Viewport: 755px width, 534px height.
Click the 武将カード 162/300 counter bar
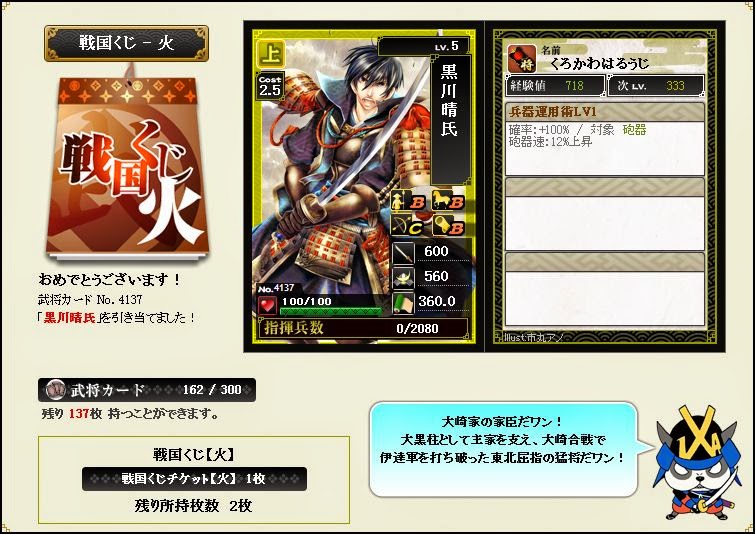pos(147,390)
